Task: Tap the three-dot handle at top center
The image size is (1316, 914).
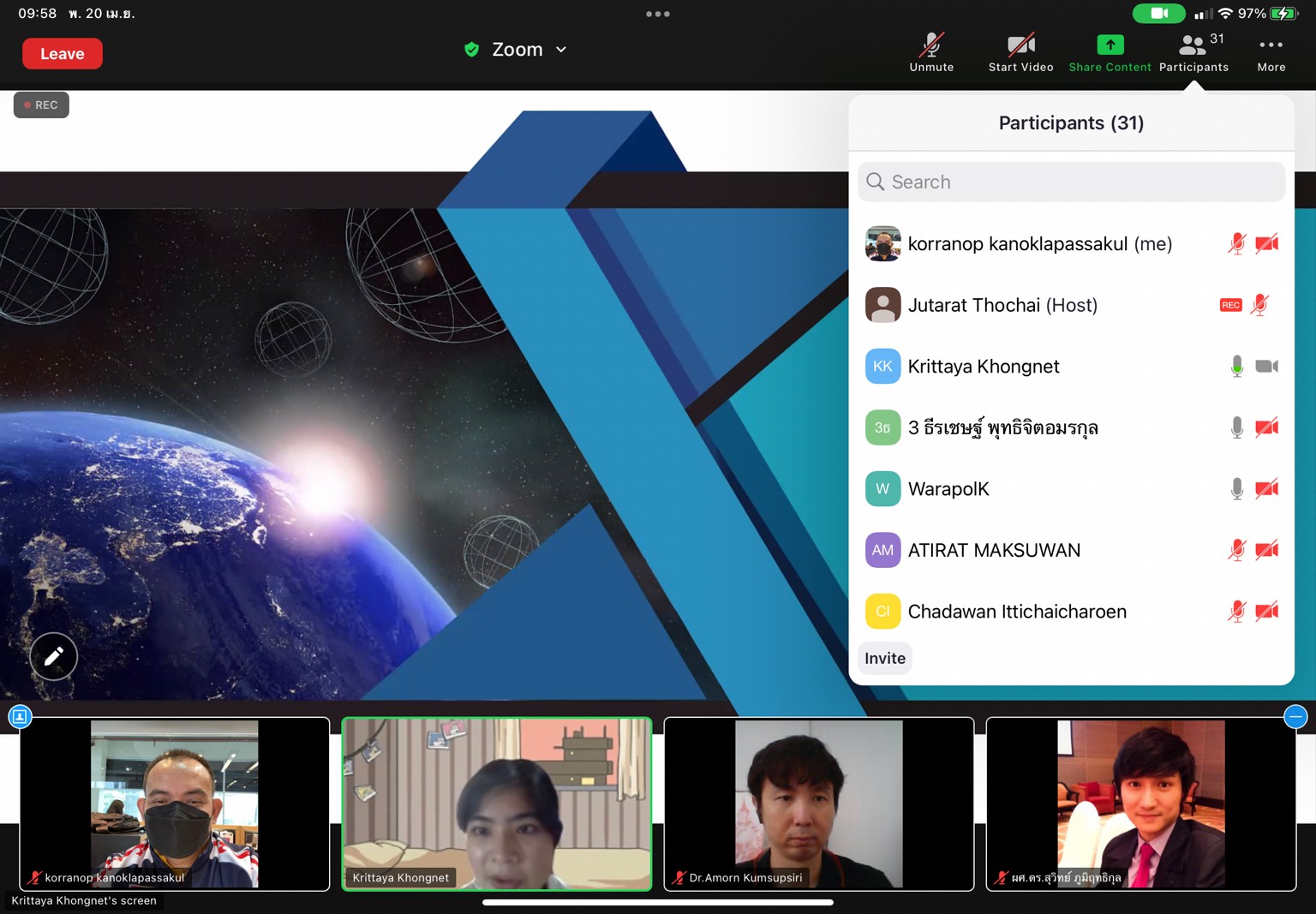Action: point(658,14)
